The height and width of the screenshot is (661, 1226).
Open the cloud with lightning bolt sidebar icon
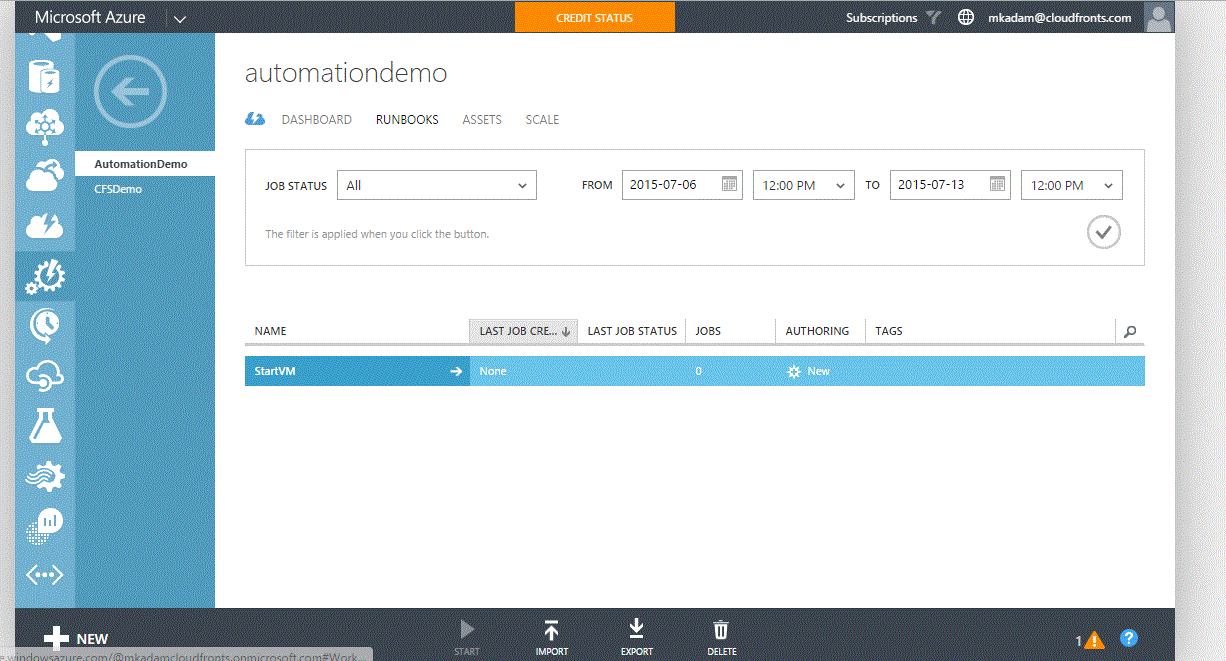tap(44, 225)
